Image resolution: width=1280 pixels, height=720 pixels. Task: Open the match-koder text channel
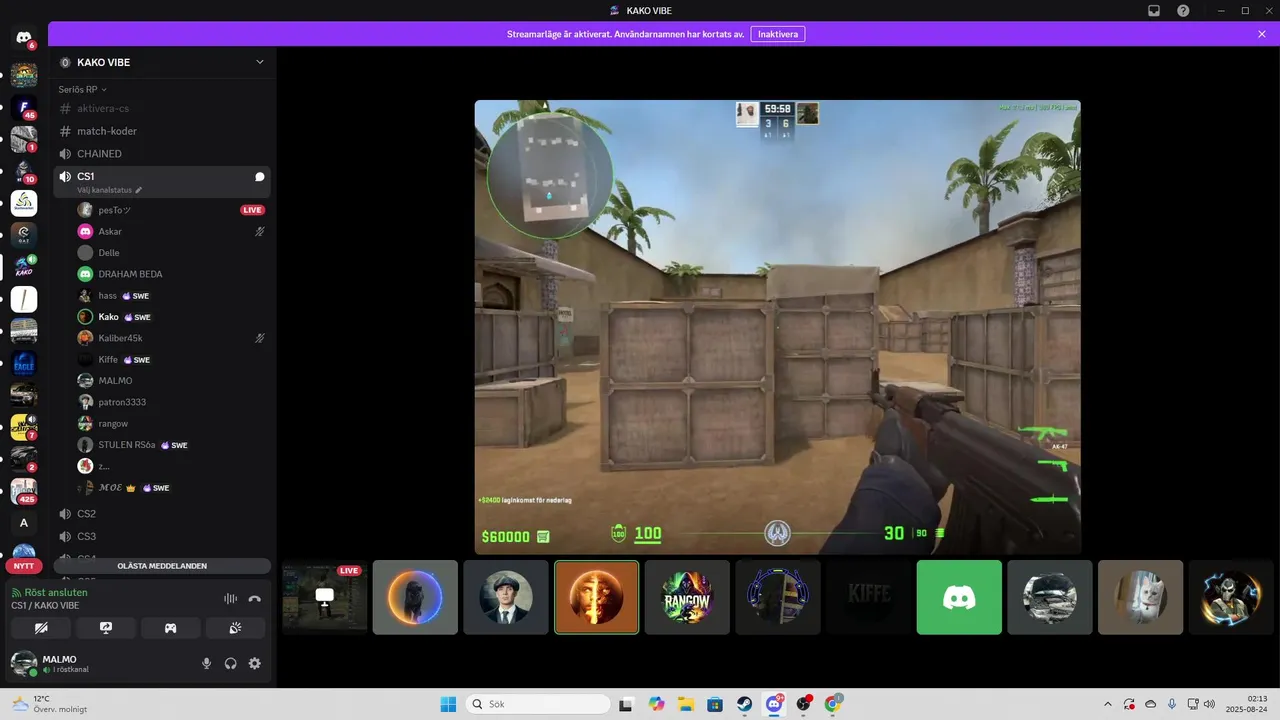[x=162, y=131]
